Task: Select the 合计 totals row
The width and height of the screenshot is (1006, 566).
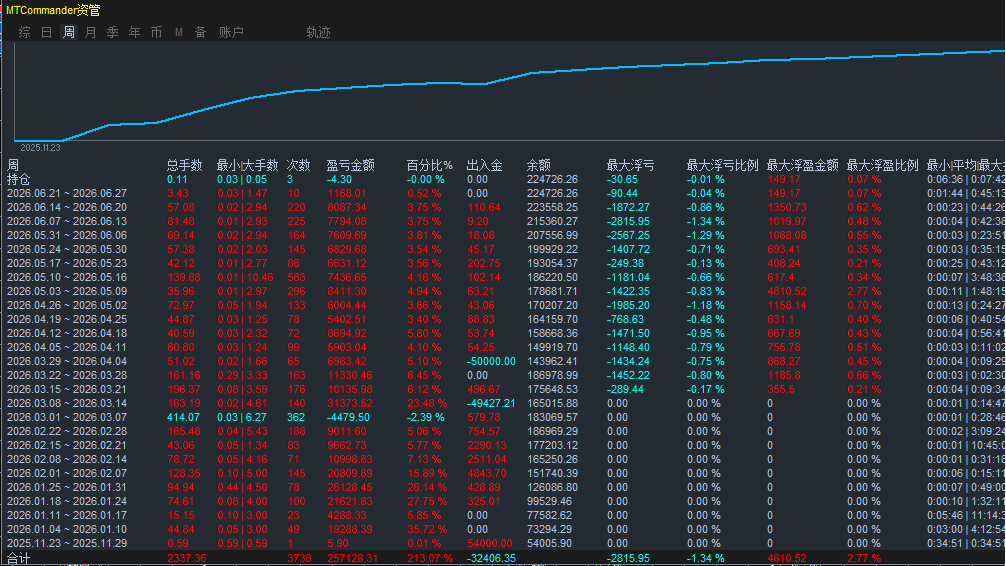Action: (x=503, y=558)
